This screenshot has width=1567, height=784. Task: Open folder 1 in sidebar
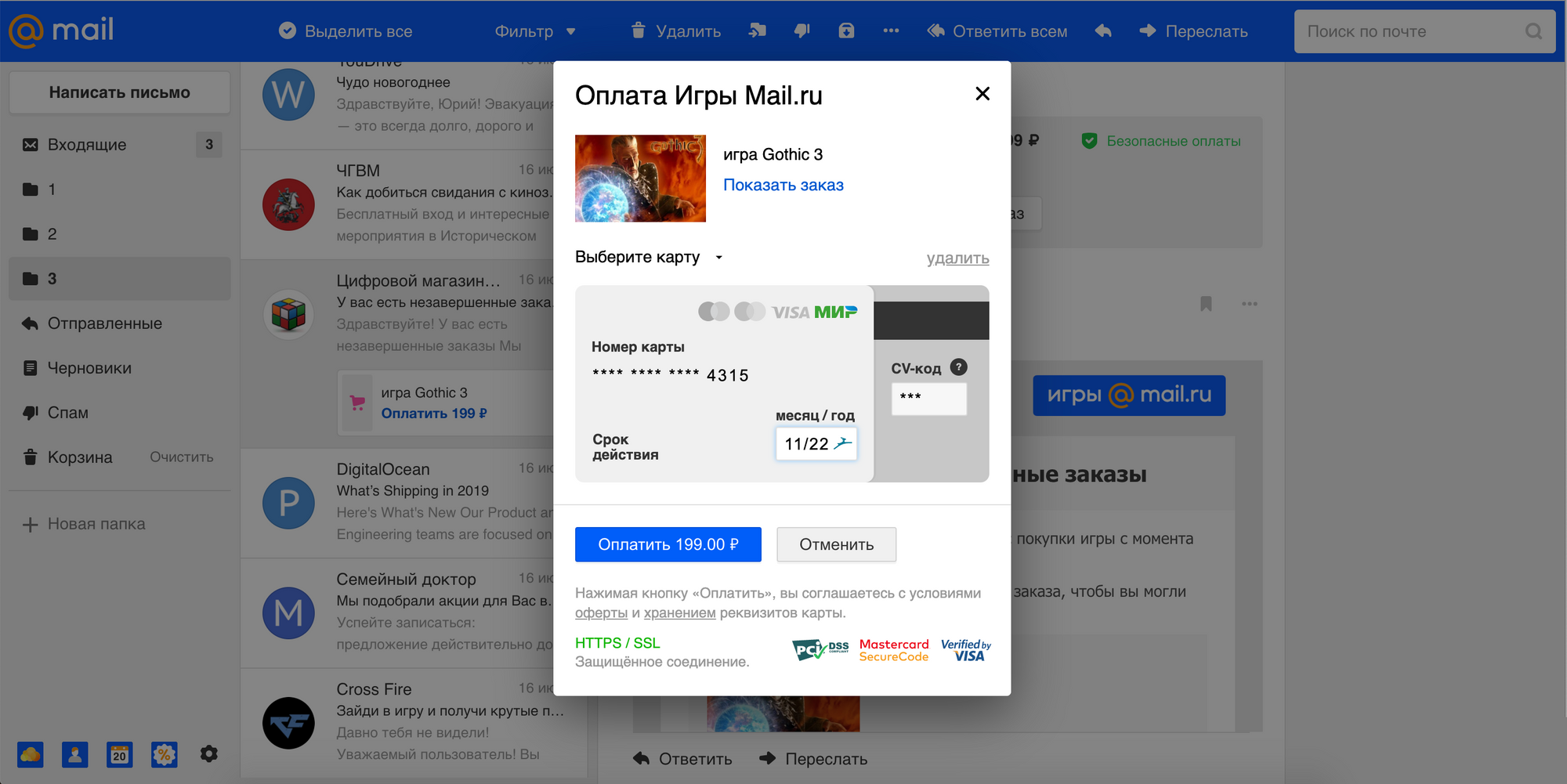point(119,189)
